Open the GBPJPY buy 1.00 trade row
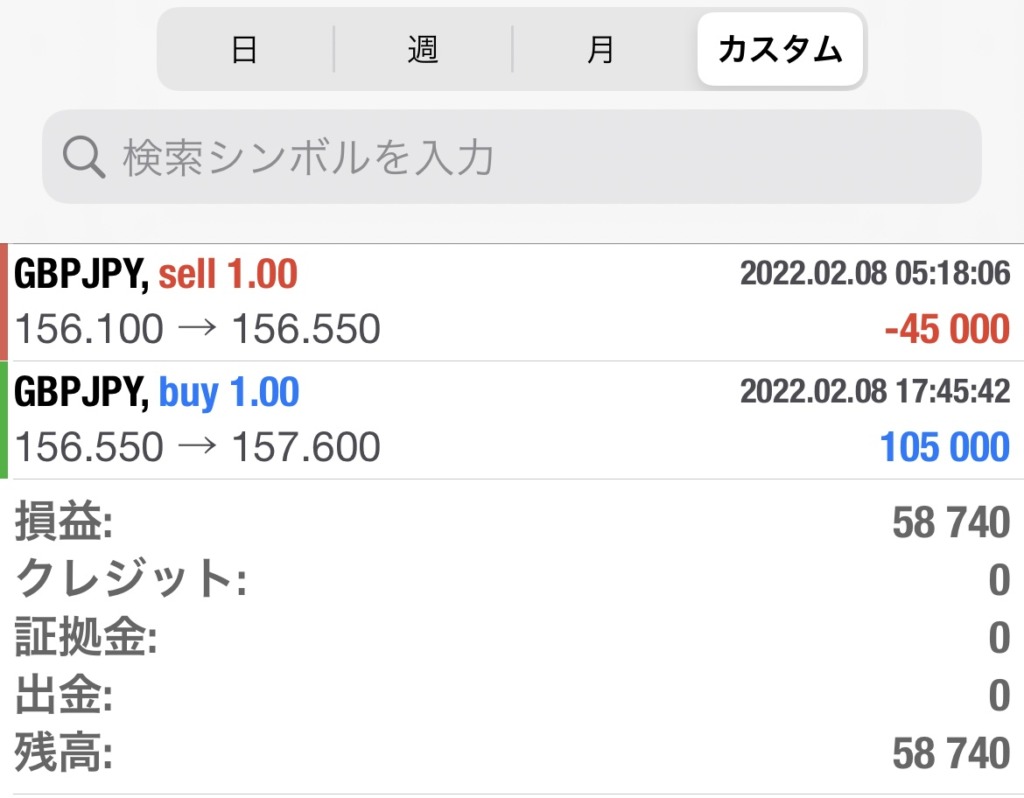The width and height of the screenshot is (1024, 798). click(512, 420)
